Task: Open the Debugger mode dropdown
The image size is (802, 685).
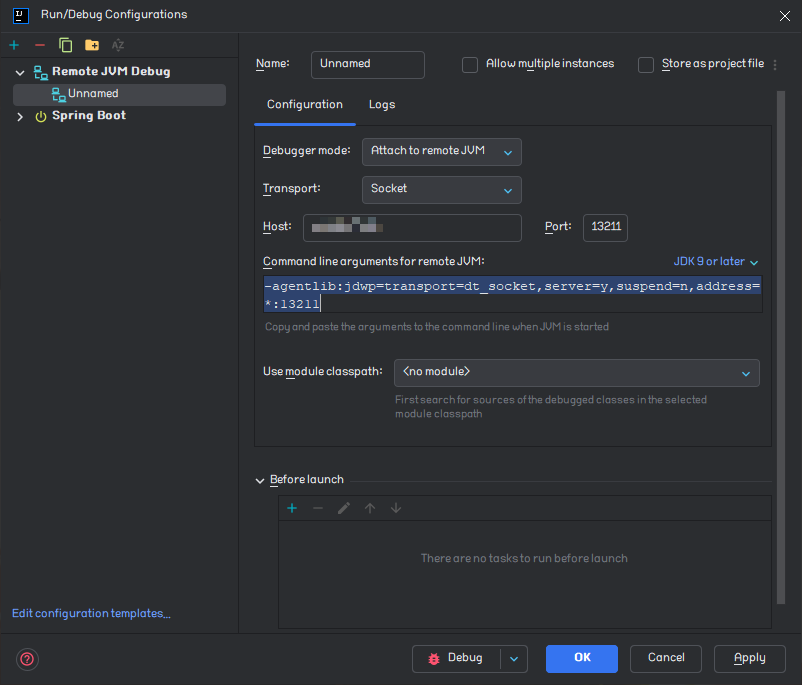Action: (441, 151)
